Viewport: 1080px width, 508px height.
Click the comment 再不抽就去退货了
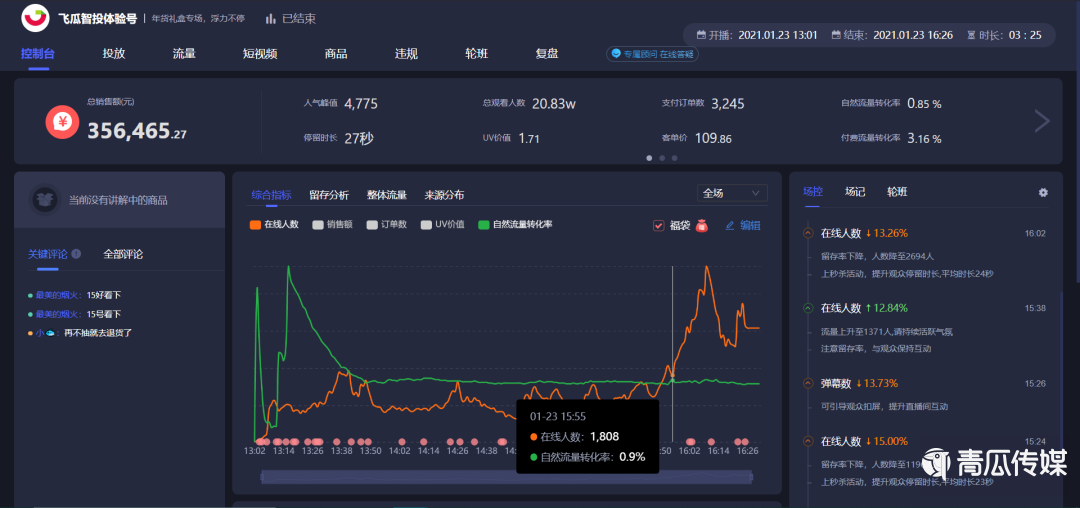98,332
